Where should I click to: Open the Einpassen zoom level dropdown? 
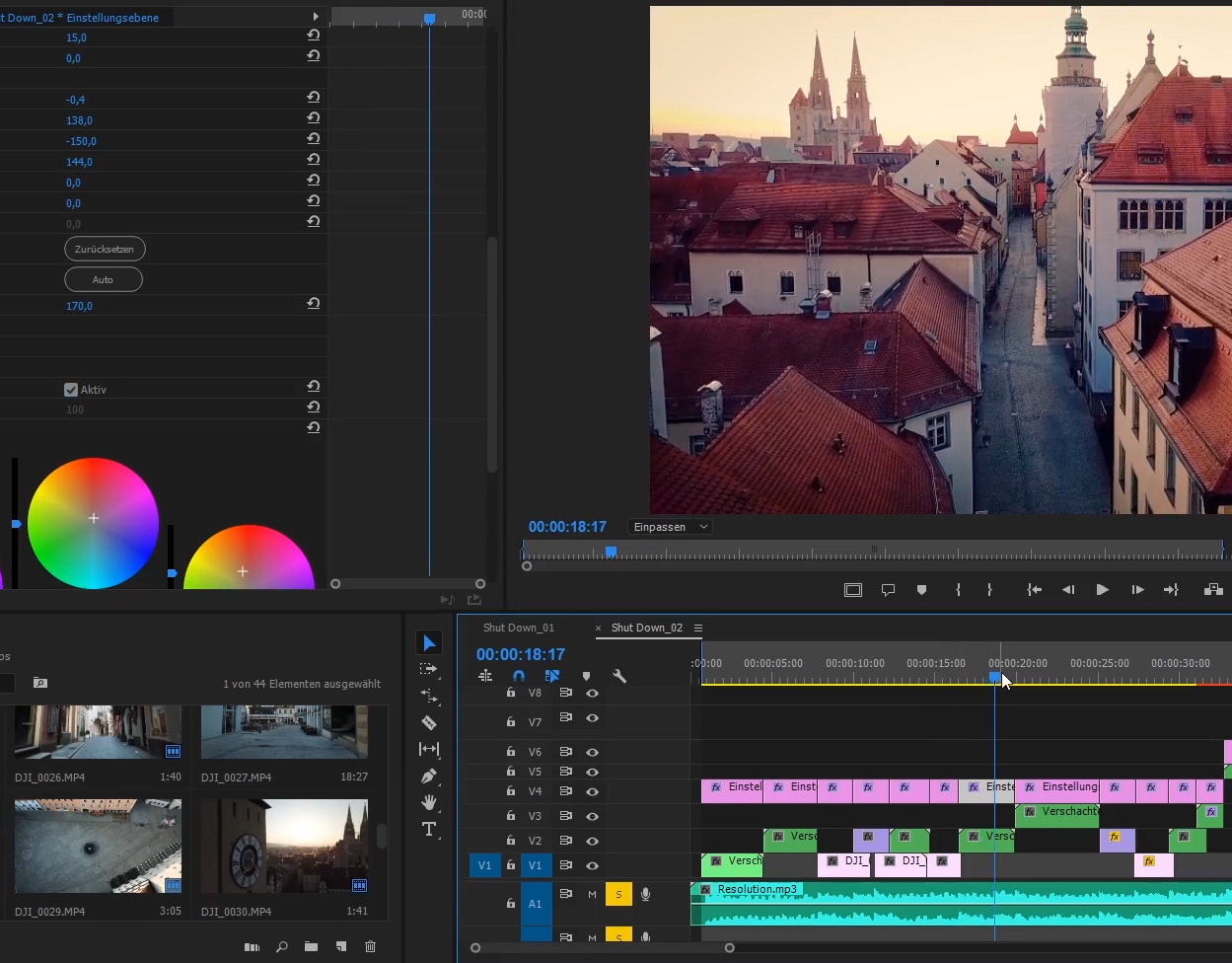tap(671, 527)
